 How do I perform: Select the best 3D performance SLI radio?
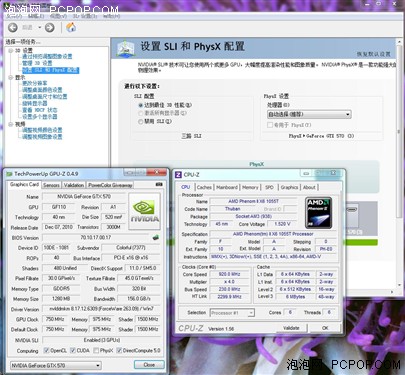[x=141, y=105]
